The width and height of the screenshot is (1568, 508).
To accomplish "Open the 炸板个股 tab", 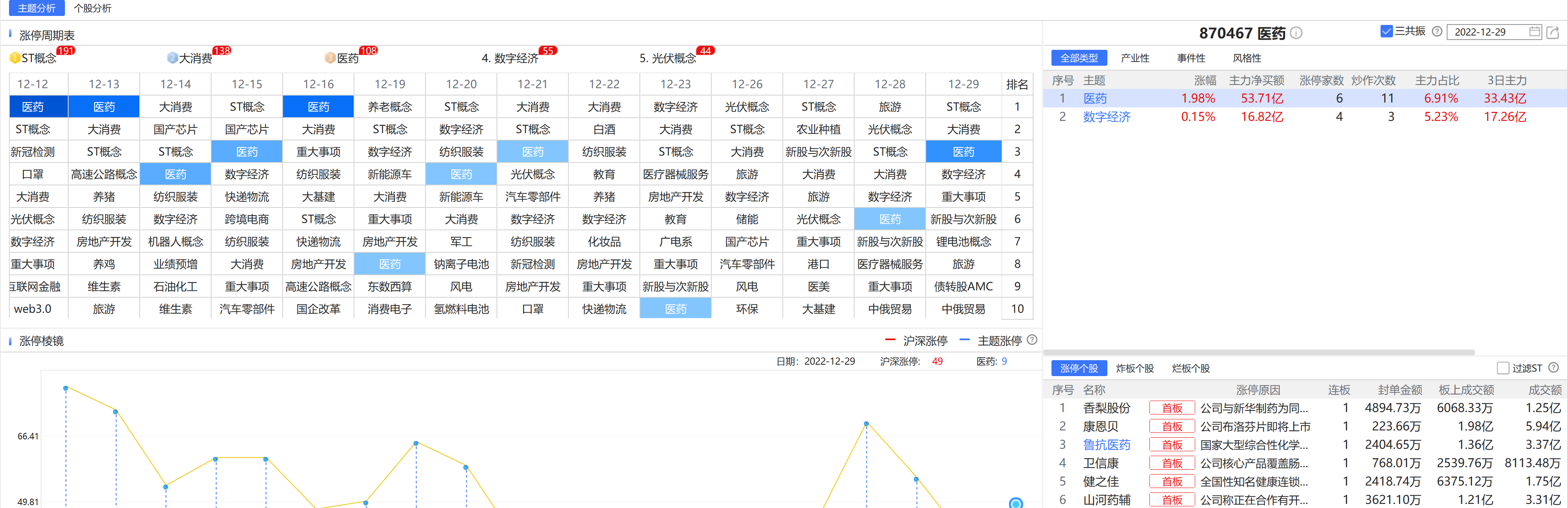I will tap(1135, 368).
